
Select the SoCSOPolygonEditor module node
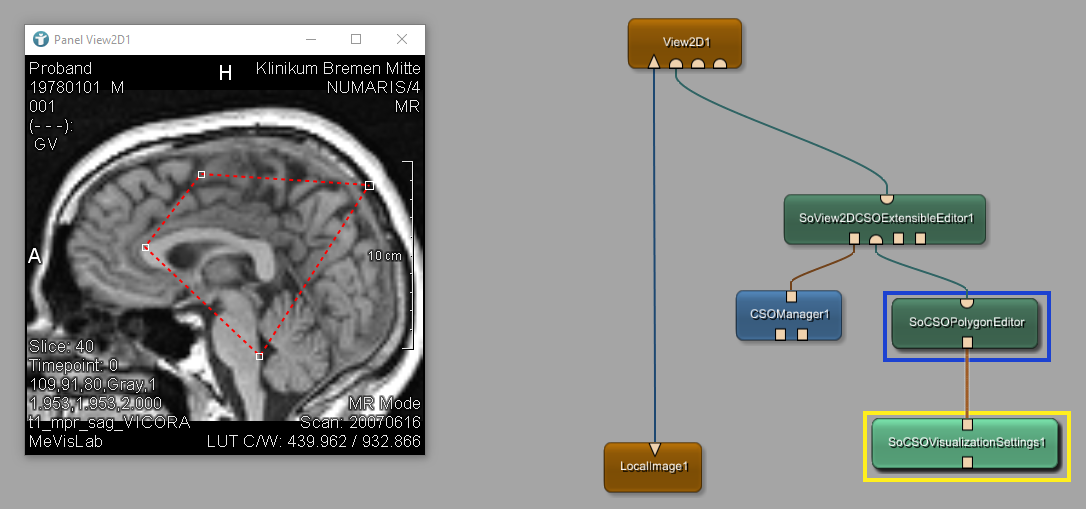pos(966,322)
